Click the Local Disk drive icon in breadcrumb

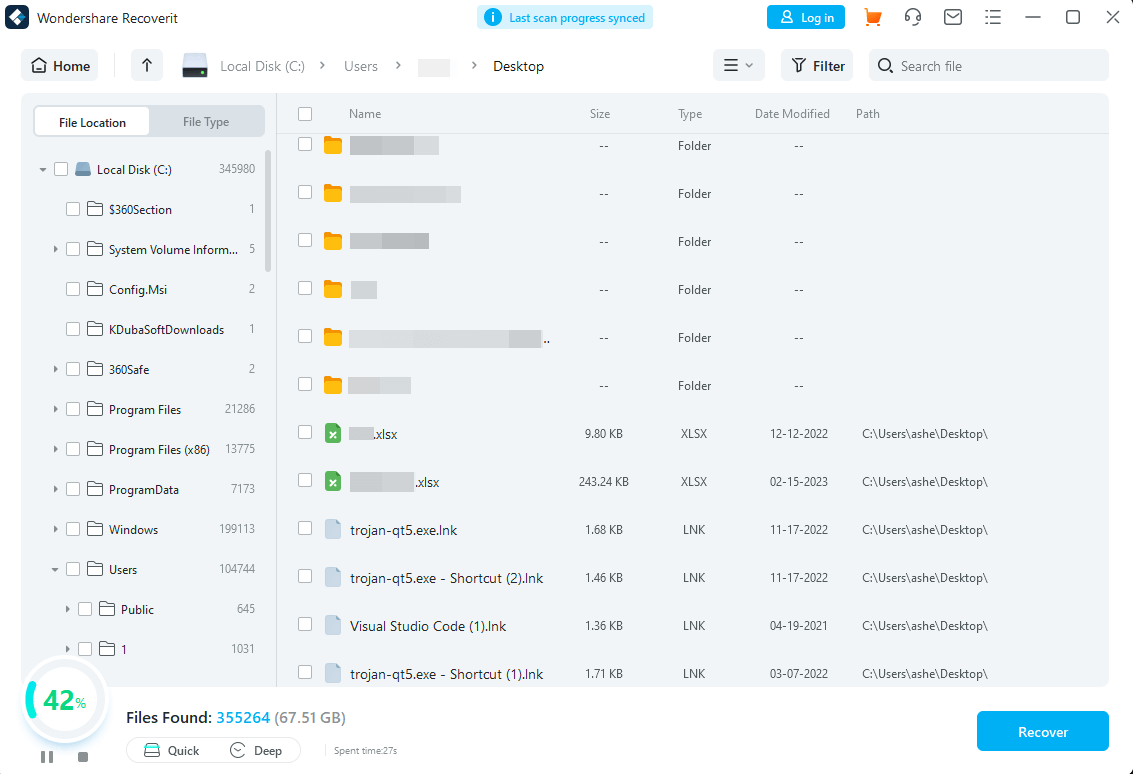point(195,66)
